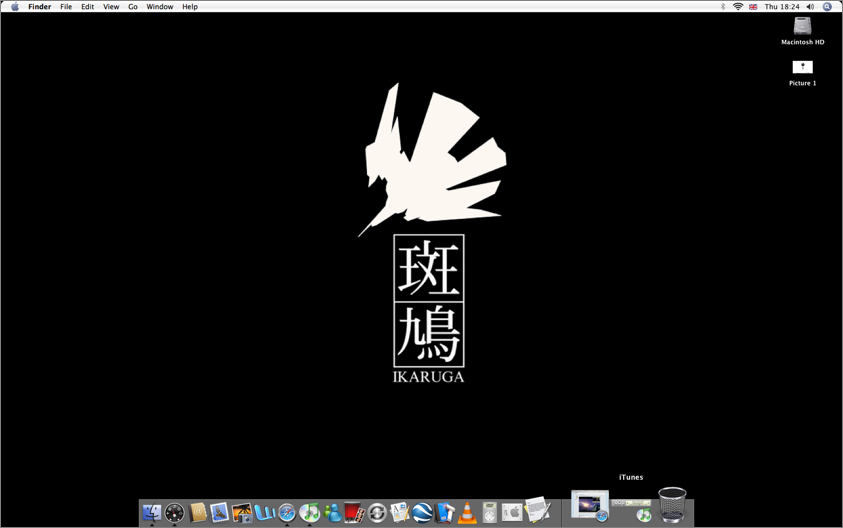
Task: Select the Macintosh HD drive icon
Action: pos(802,26)
